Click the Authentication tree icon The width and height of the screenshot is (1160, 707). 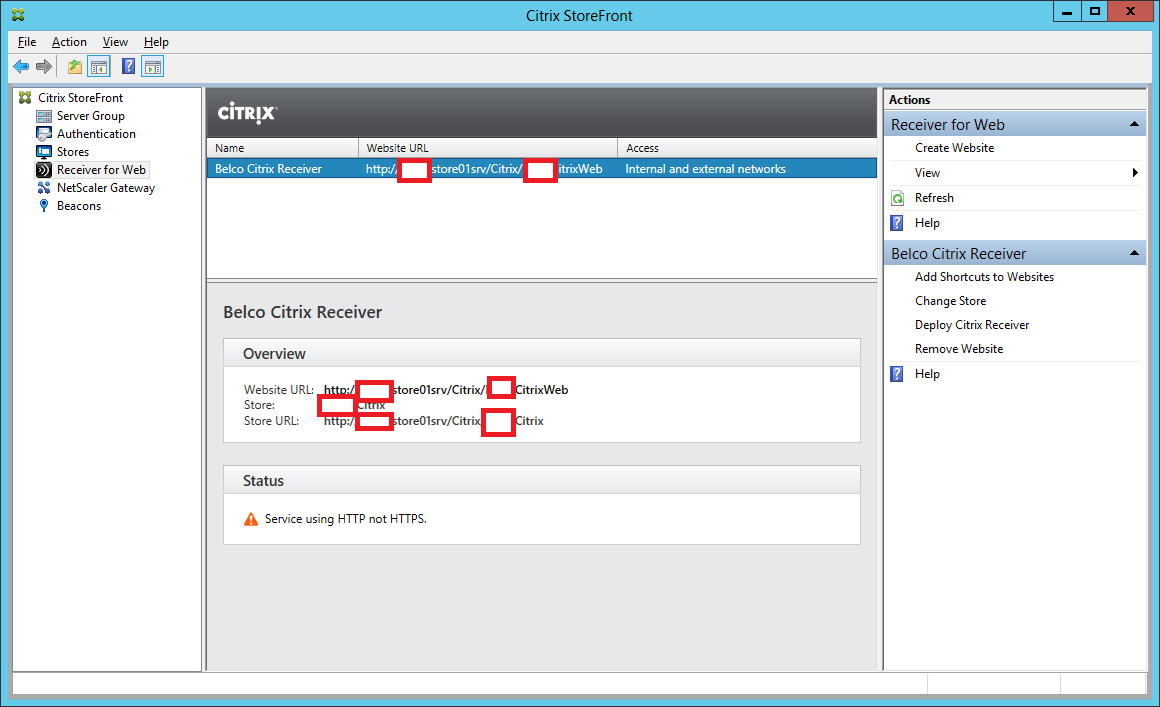44,134
